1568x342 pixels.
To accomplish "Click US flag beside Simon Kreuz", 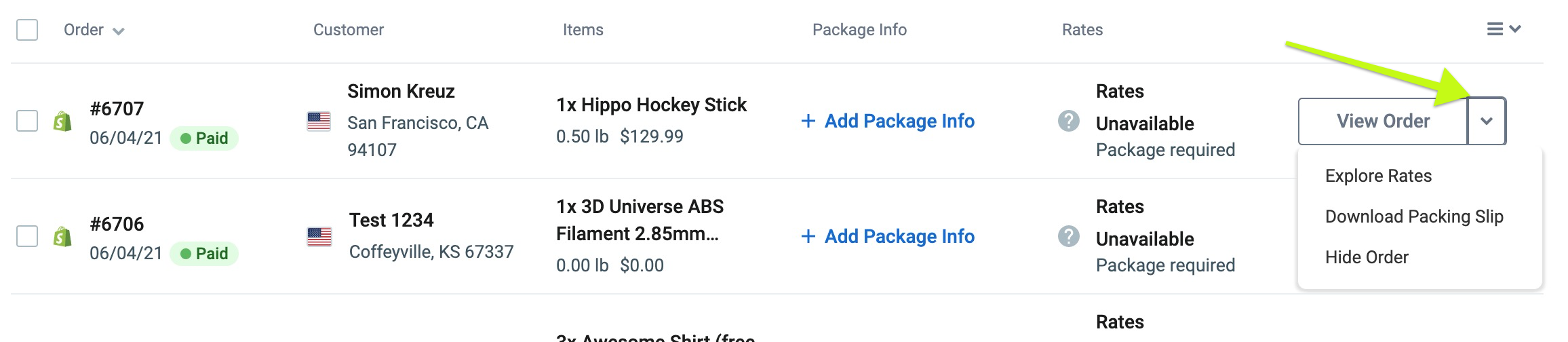I will 319,121.
